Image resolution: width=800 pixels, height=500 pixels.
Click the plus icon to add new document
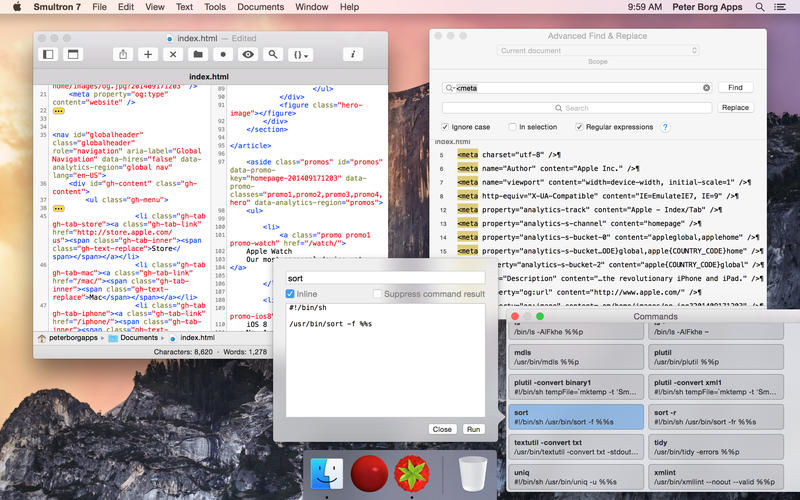[x=148, y=54]
